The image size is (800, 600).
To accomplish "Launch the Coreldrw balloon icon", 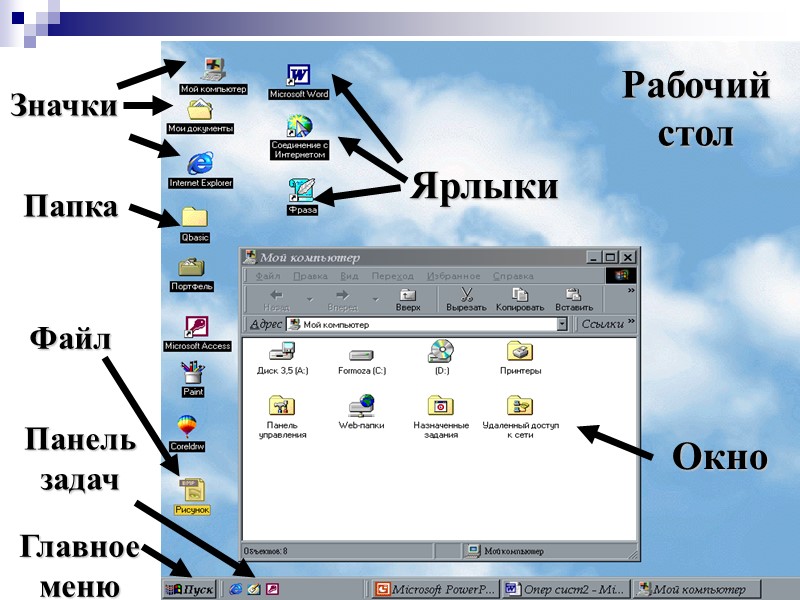I will 187,433.
